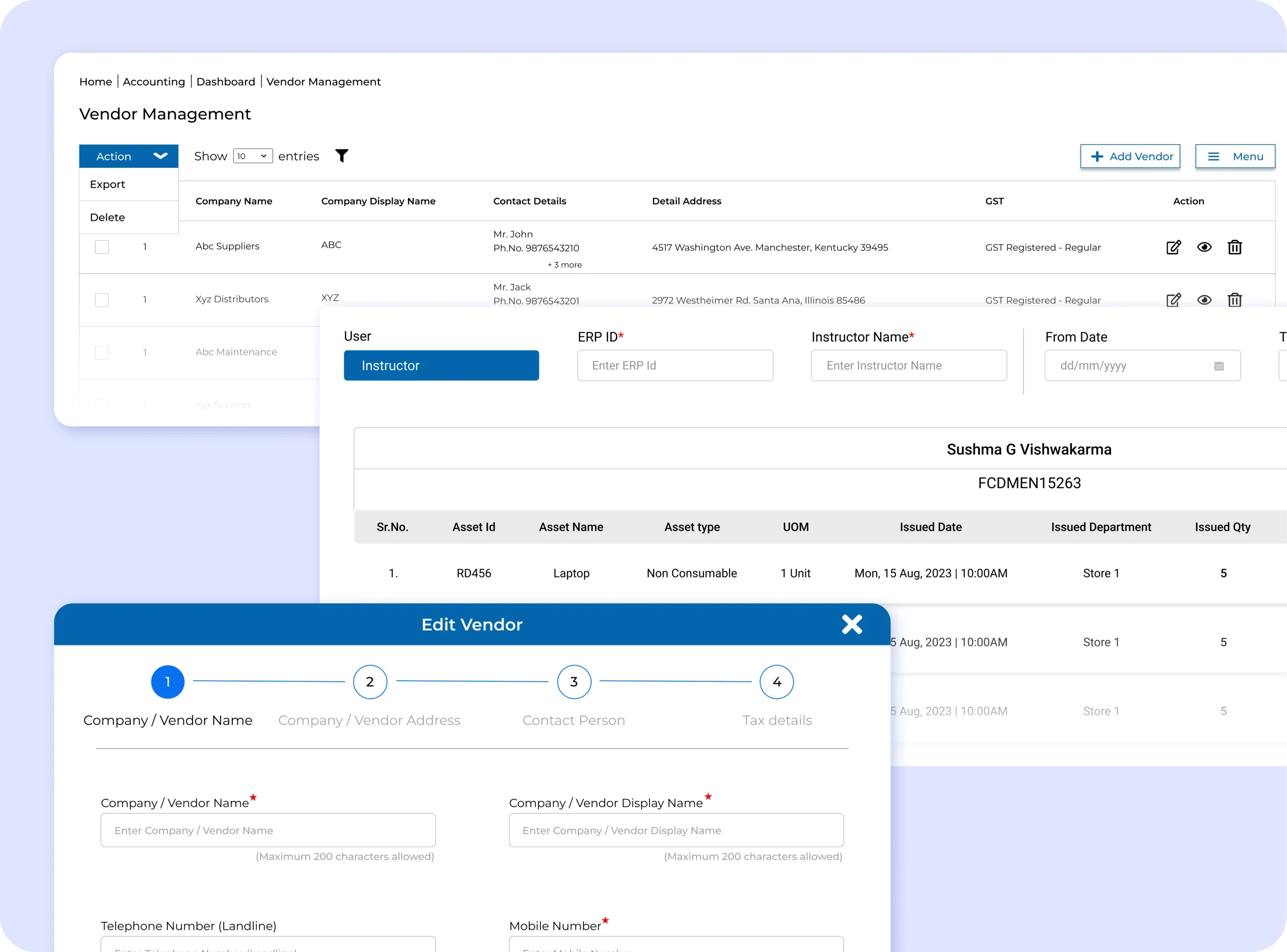Viewport: 1287px width, 952px height.
Task: Select the Abc Maintenance row checkbox
Action: (x=102, y=353)
